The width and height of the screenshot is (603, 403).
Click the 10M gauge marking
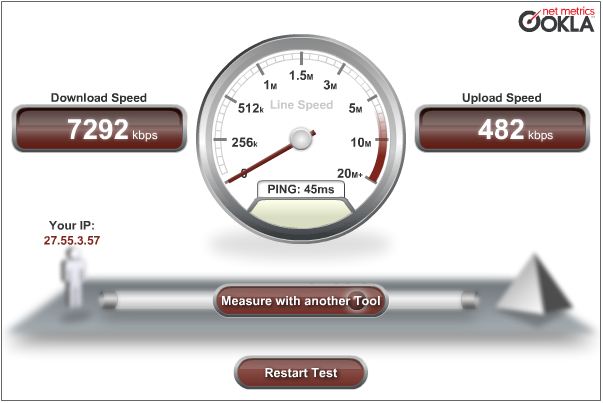pos(361,143)
